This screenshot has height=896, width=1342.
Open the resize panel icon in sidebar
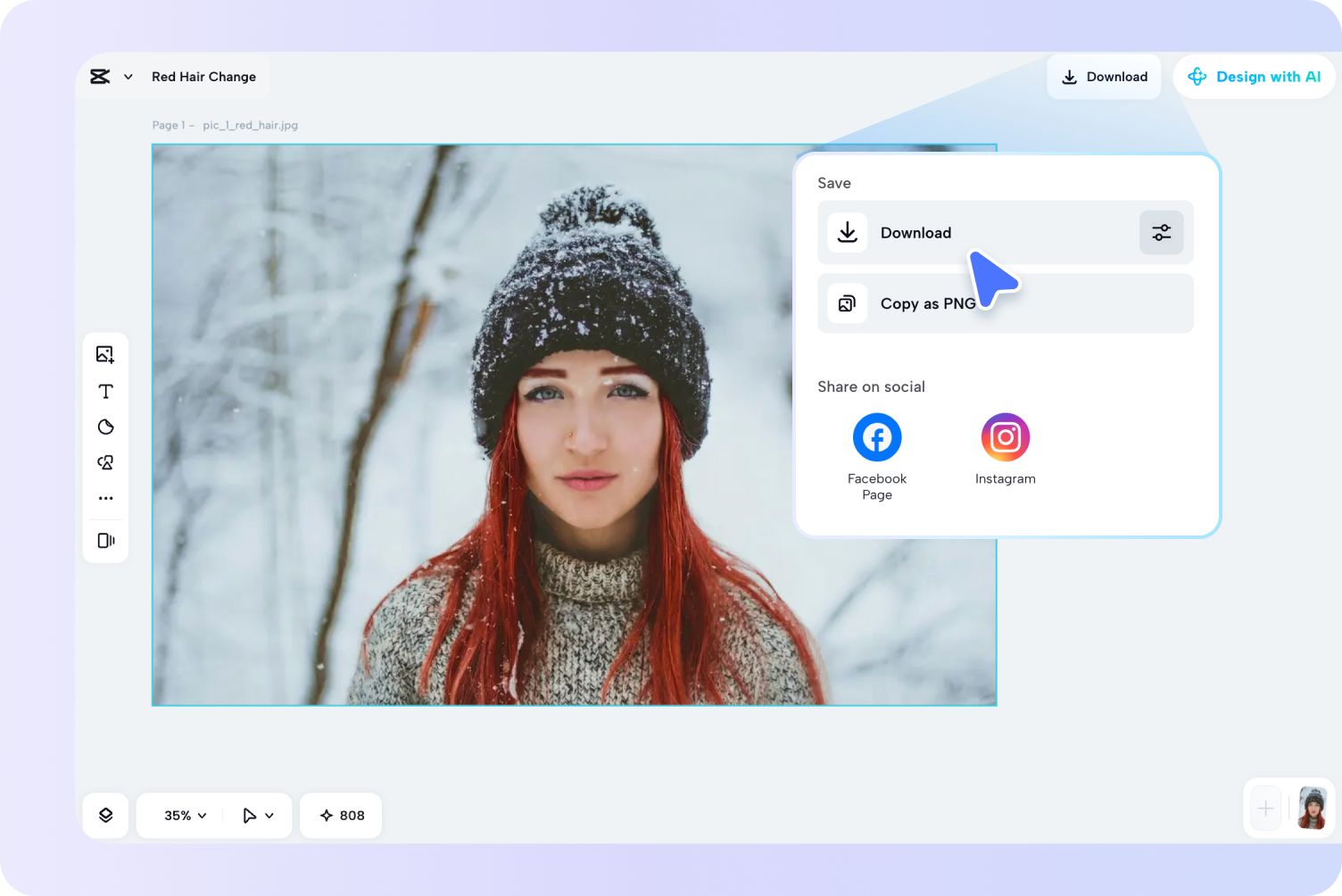(105, 540)
